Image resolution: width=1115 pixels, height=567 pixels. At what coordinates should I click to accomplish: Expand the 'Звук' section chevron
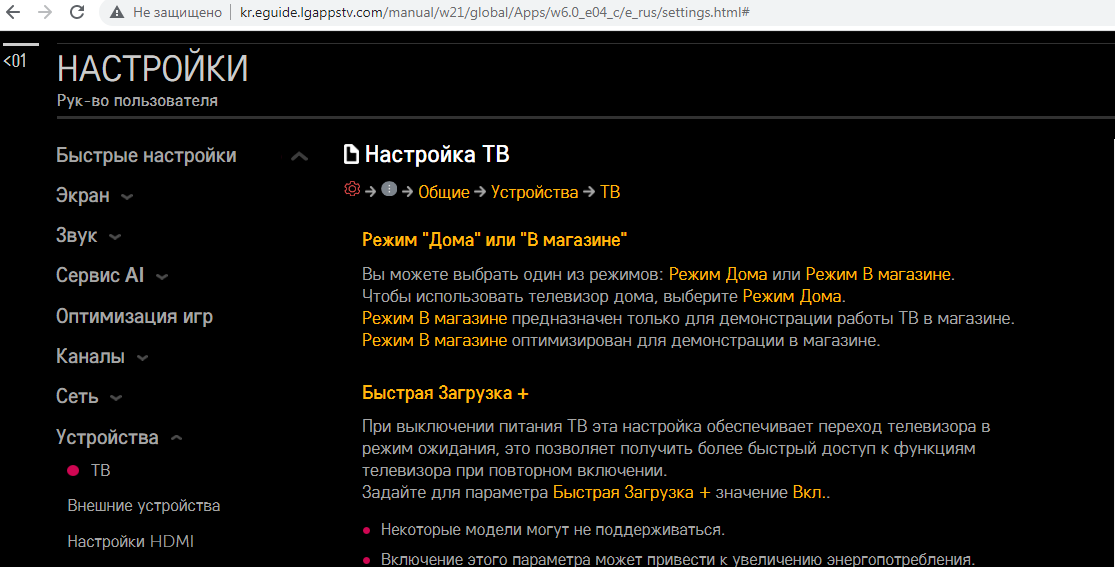(x=115, y=237)
